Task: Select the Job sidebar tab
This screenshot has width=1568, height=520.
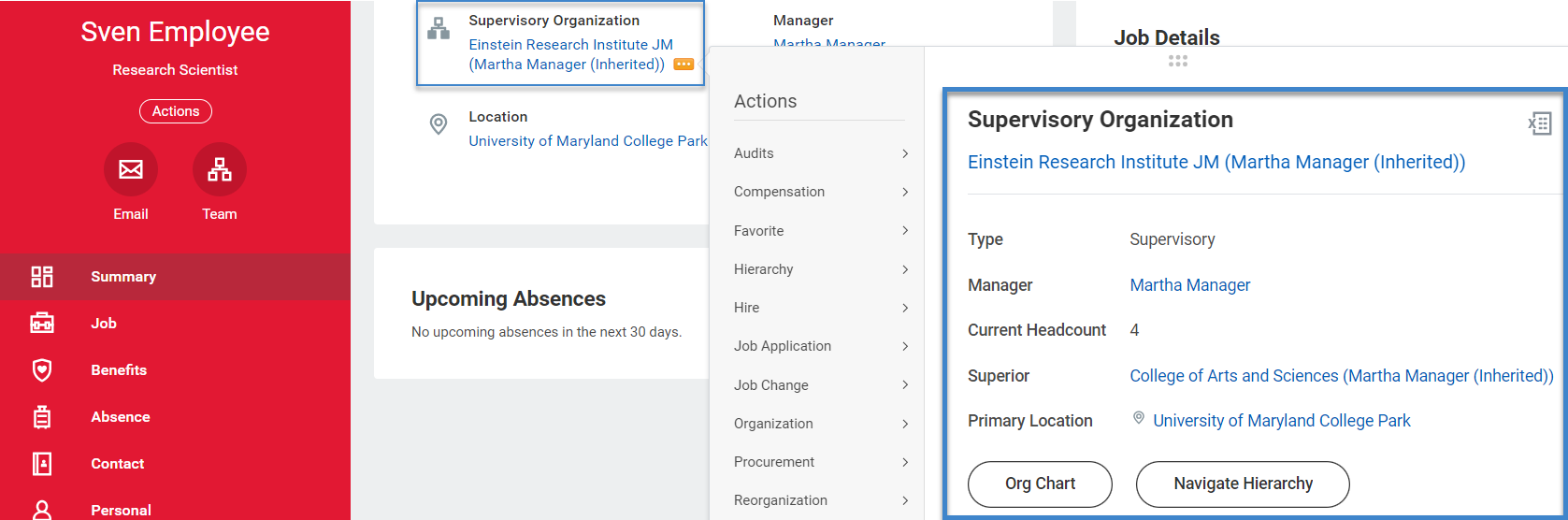Action: [175, 324]
